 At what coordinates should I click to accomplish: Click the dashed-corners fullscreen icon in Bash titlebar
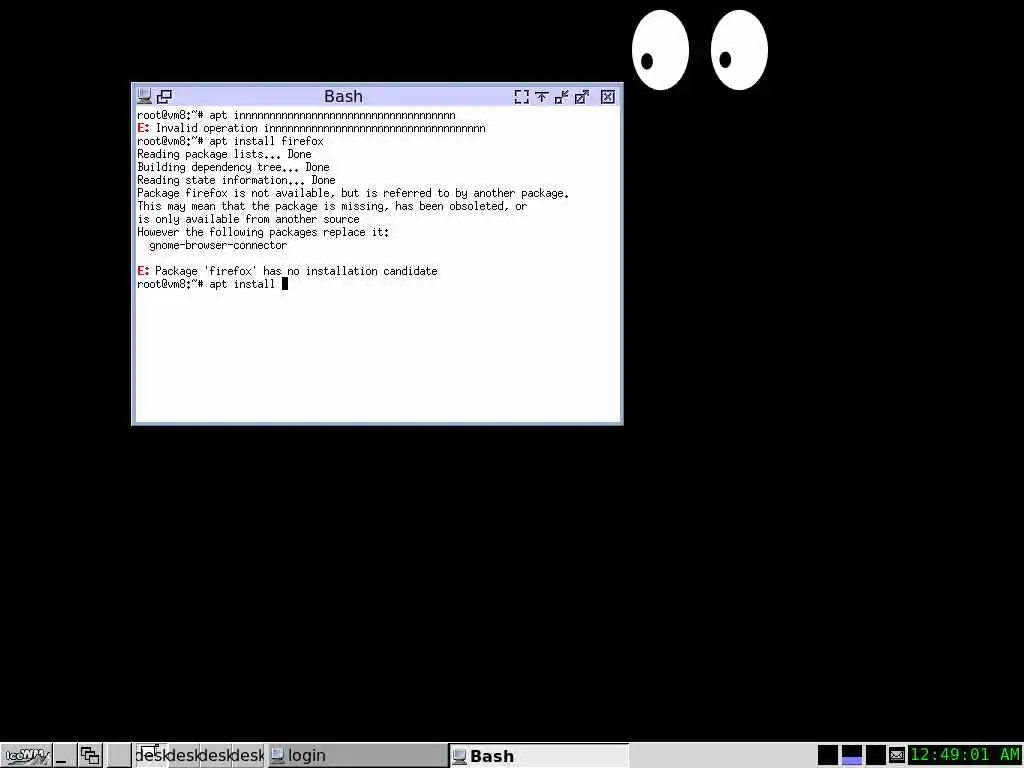tap(522, 97)
